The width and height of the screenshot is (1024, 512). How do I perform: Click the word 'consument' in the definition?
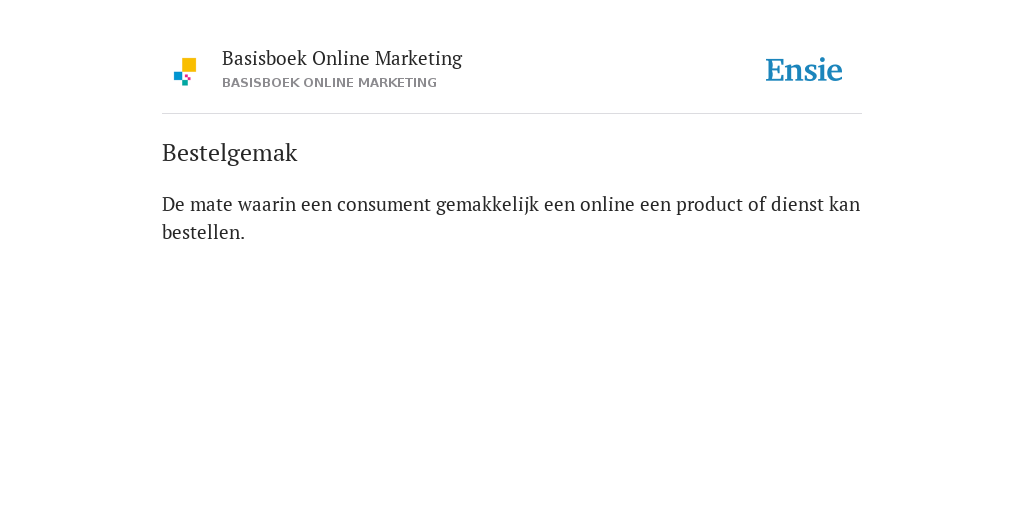[x=384, y=204]
